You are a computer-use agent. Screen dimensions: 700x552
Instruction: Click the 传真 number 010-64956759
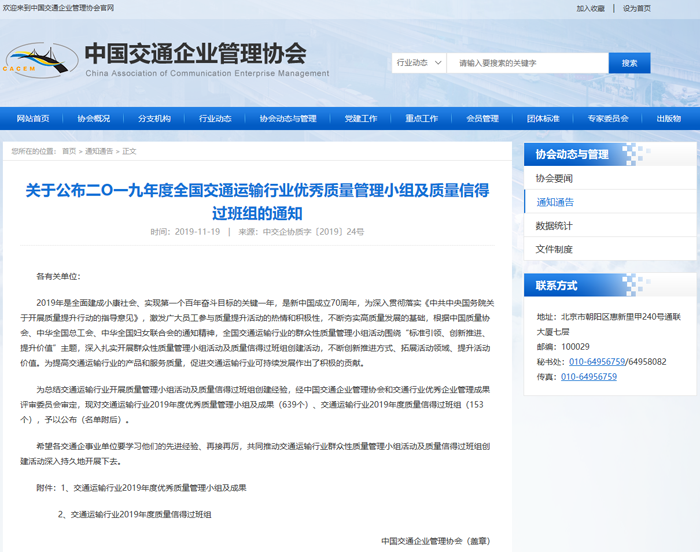pyautogui.click(x=589, y=376)
